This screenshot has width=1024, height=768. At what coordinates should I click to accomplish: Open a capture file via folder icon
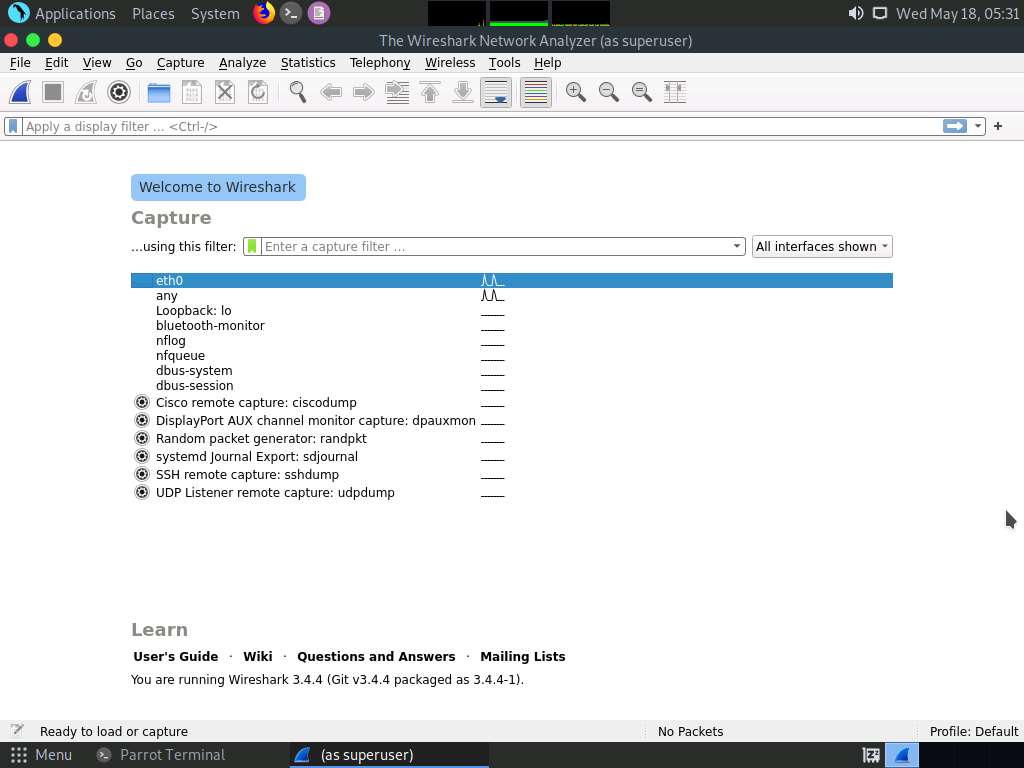[x=158, y=92]
